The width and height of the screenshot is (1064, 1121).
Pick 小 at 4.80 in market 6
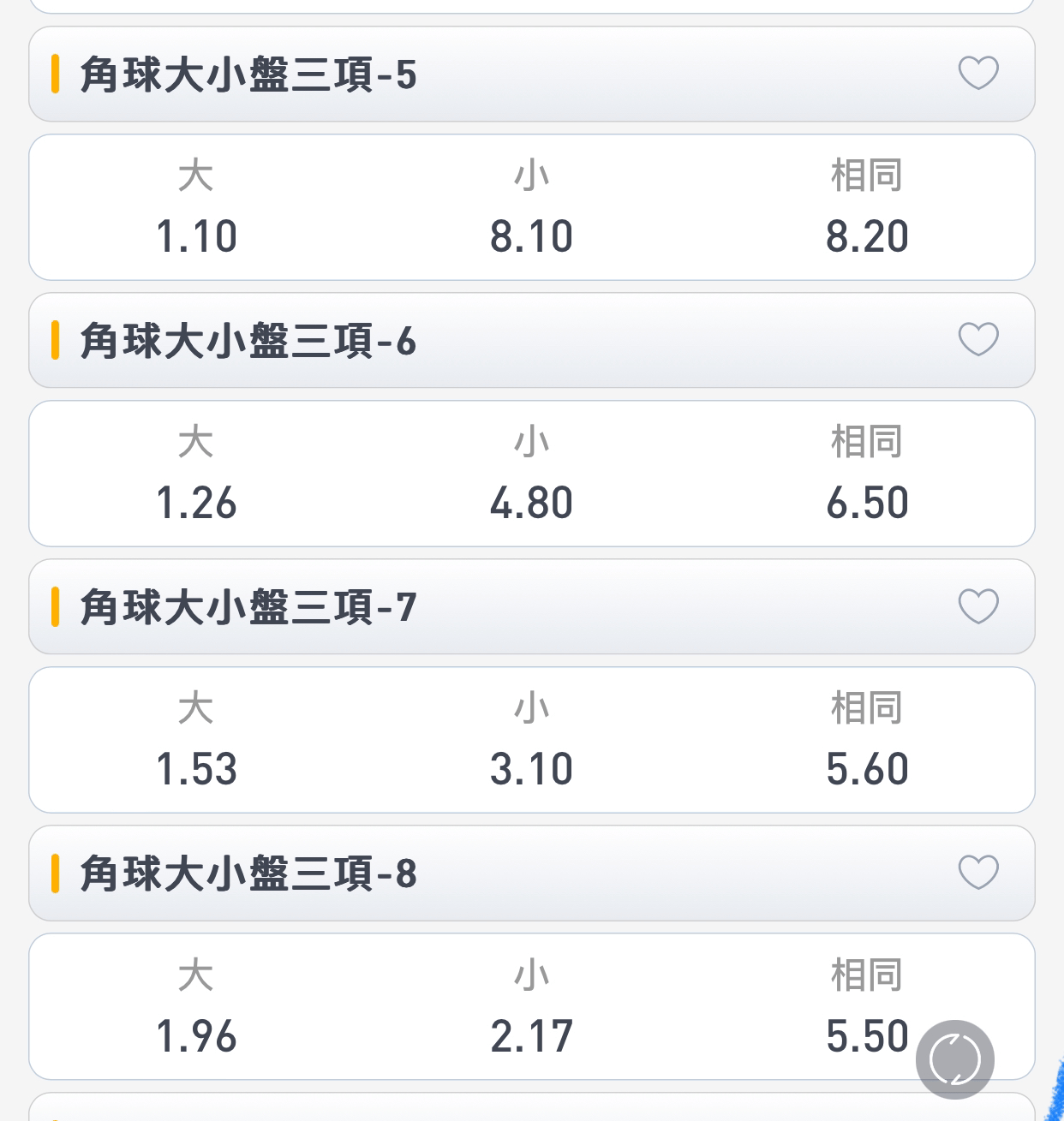(532, 474)
